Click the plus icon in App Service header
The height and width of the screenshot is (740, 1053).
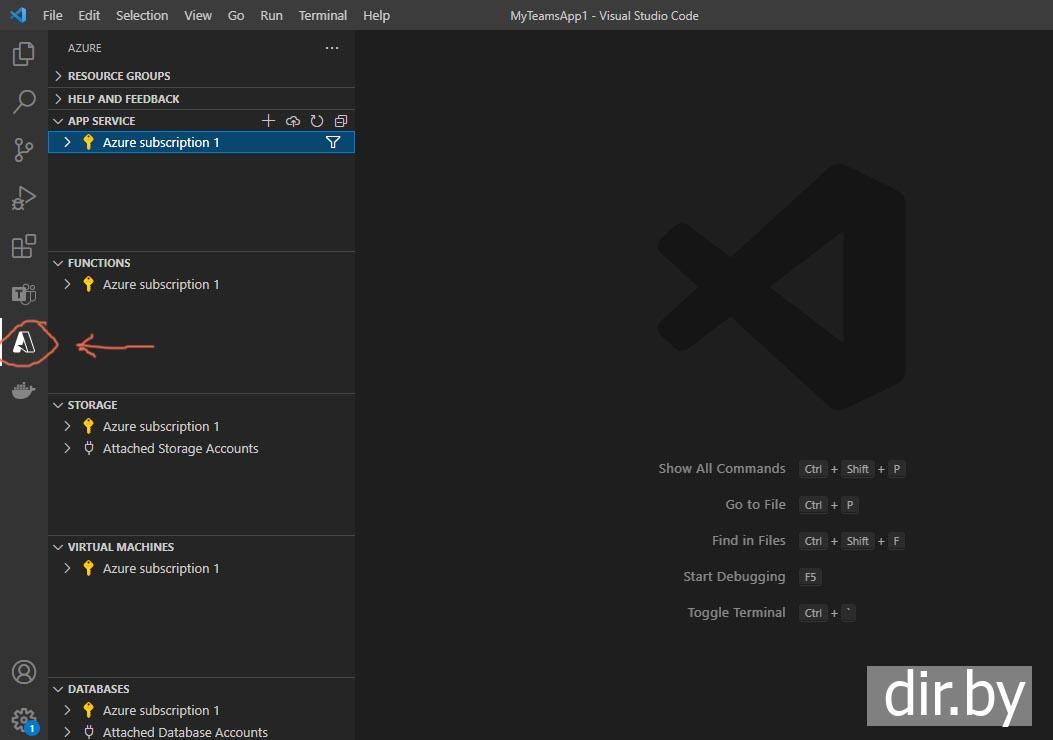coord(268,121)
